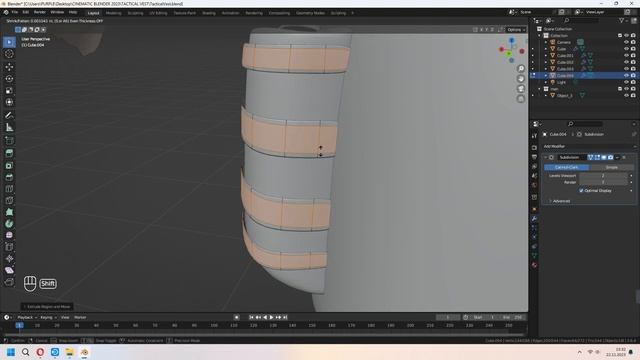Select the Edge Slide tool
Screen dimensions: 640x360
coord(9,247)
